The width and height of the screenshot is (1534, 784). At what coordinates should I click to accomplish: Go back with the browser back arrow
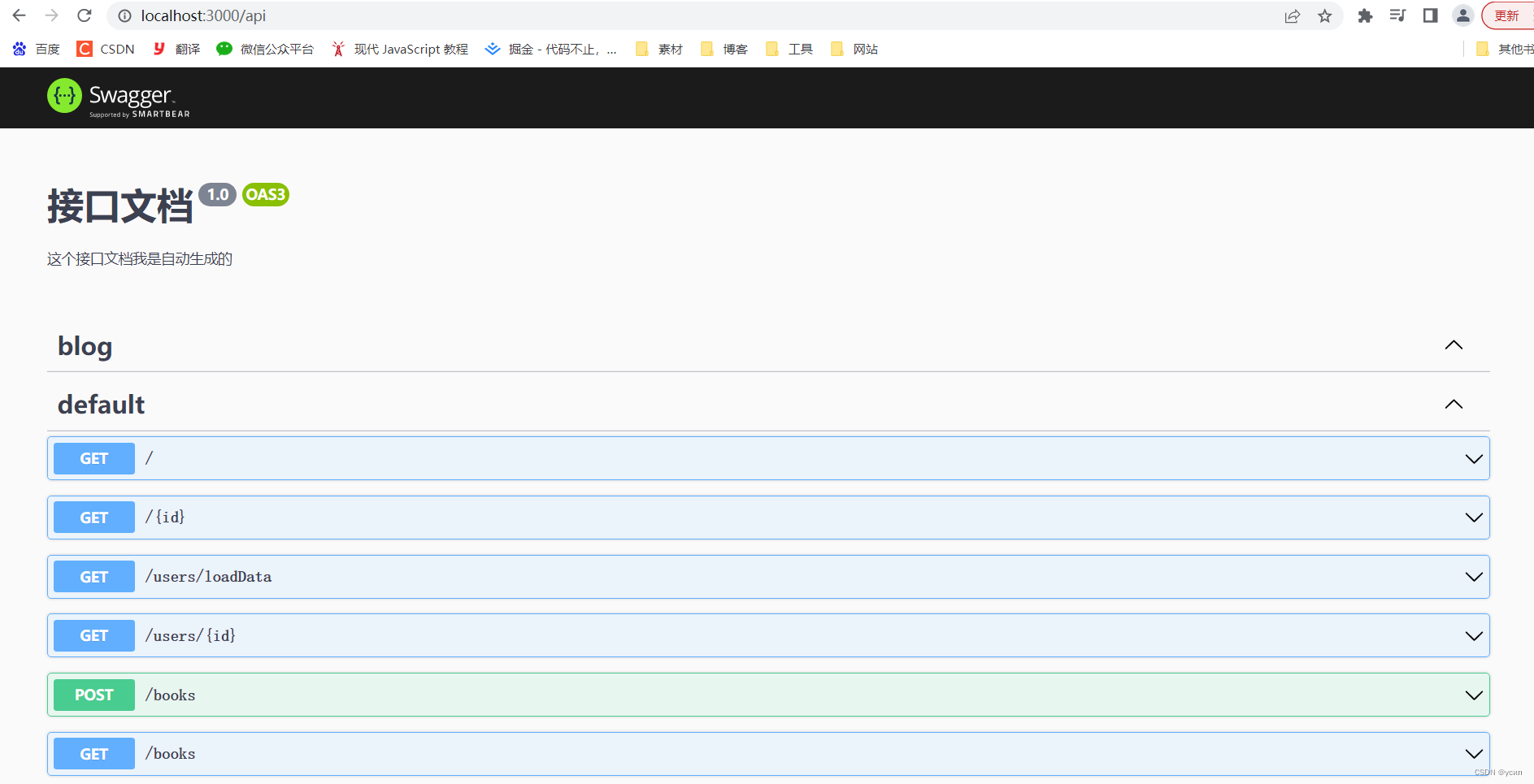[19, 15]
